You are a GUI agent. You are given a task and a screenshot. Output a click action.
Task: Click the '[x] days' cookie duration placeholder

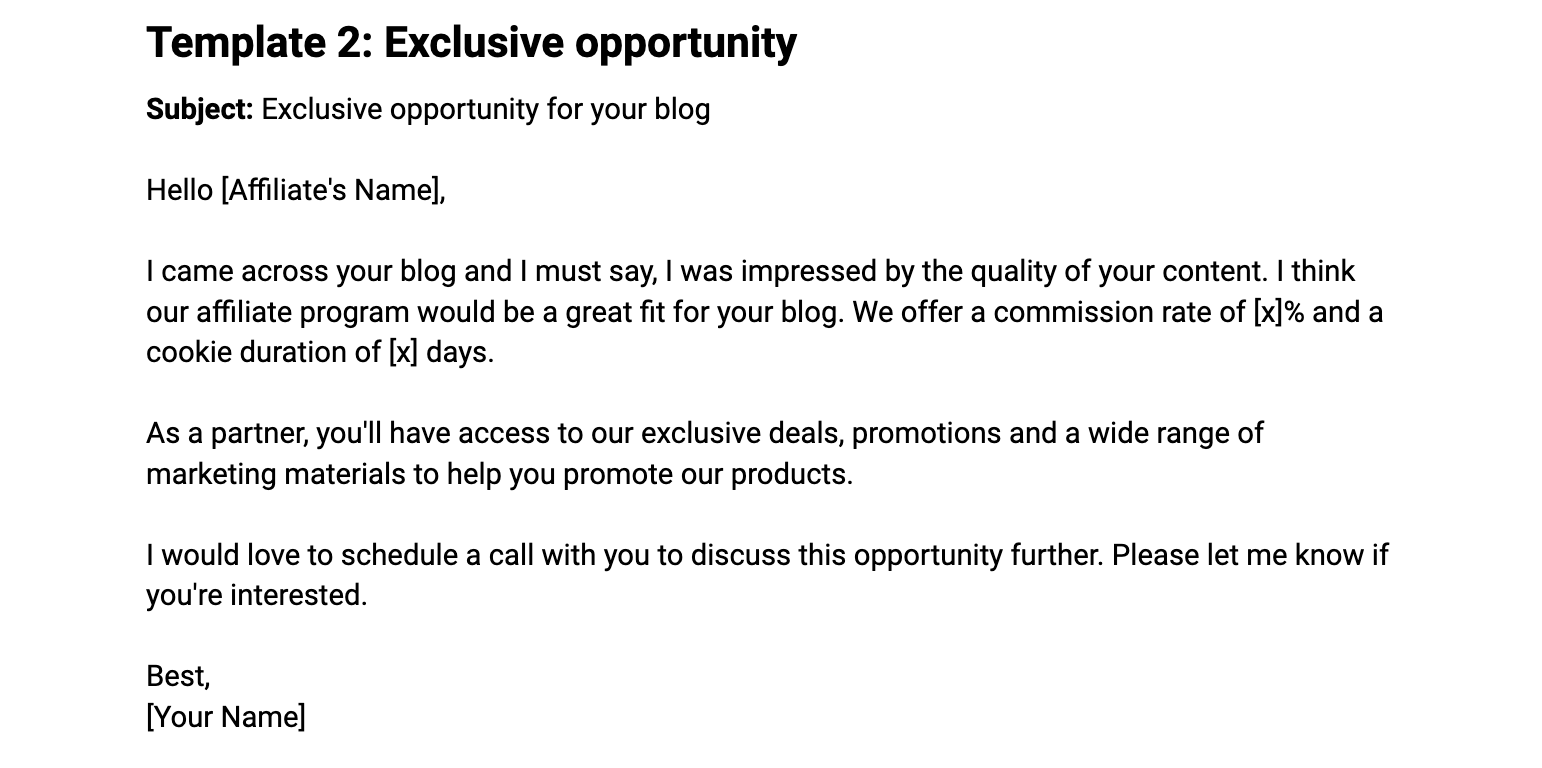[439, 352]
